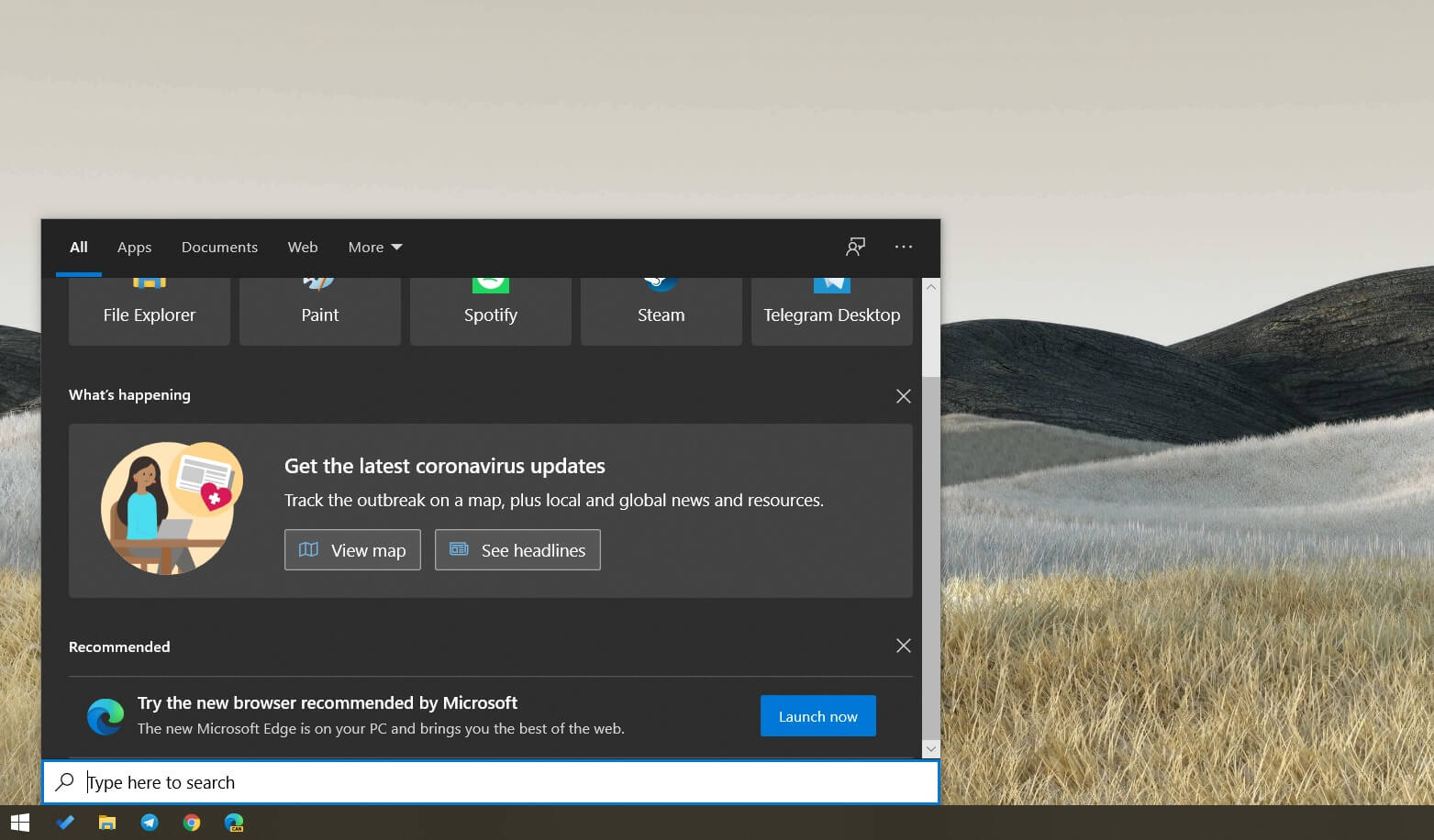Click See headlines for coronavirus news

click(x=517, y=549)
